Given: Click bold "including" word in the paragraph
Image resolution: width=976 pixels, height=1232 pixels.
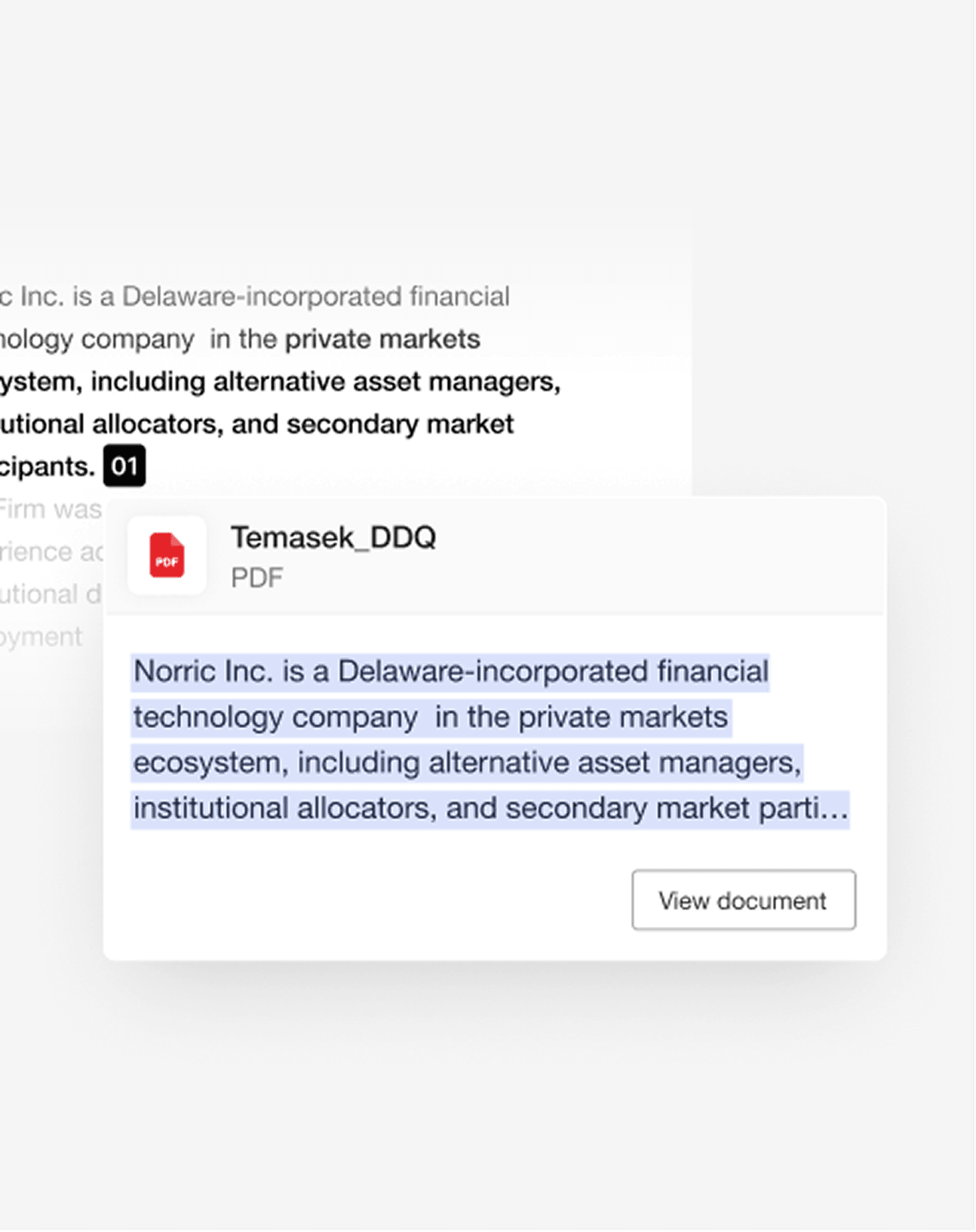Looking at the screenshot, I should click(x=148, y=382).
